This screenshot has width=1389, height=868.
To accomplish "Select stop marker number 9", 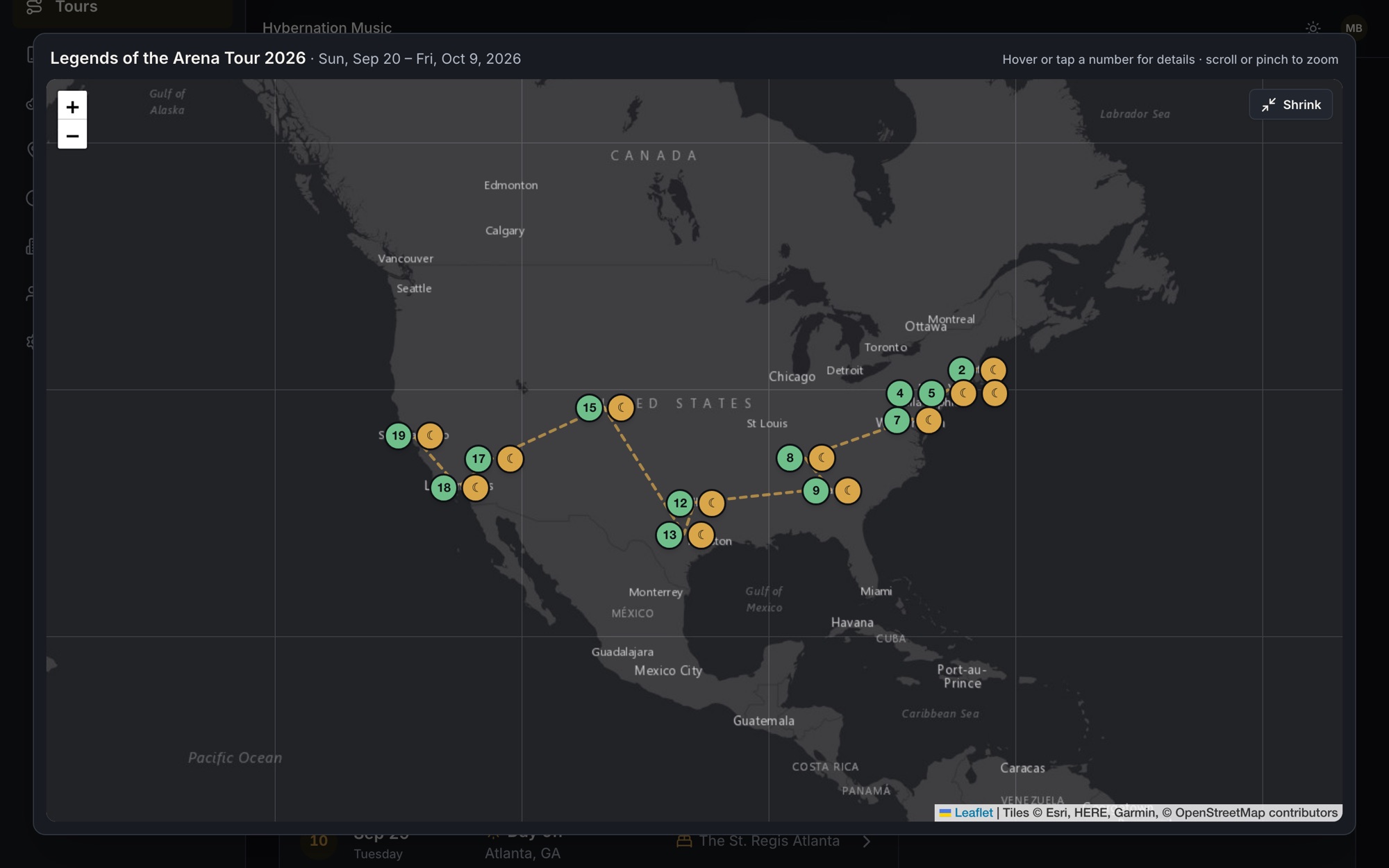I will click(x=816, y=491).
